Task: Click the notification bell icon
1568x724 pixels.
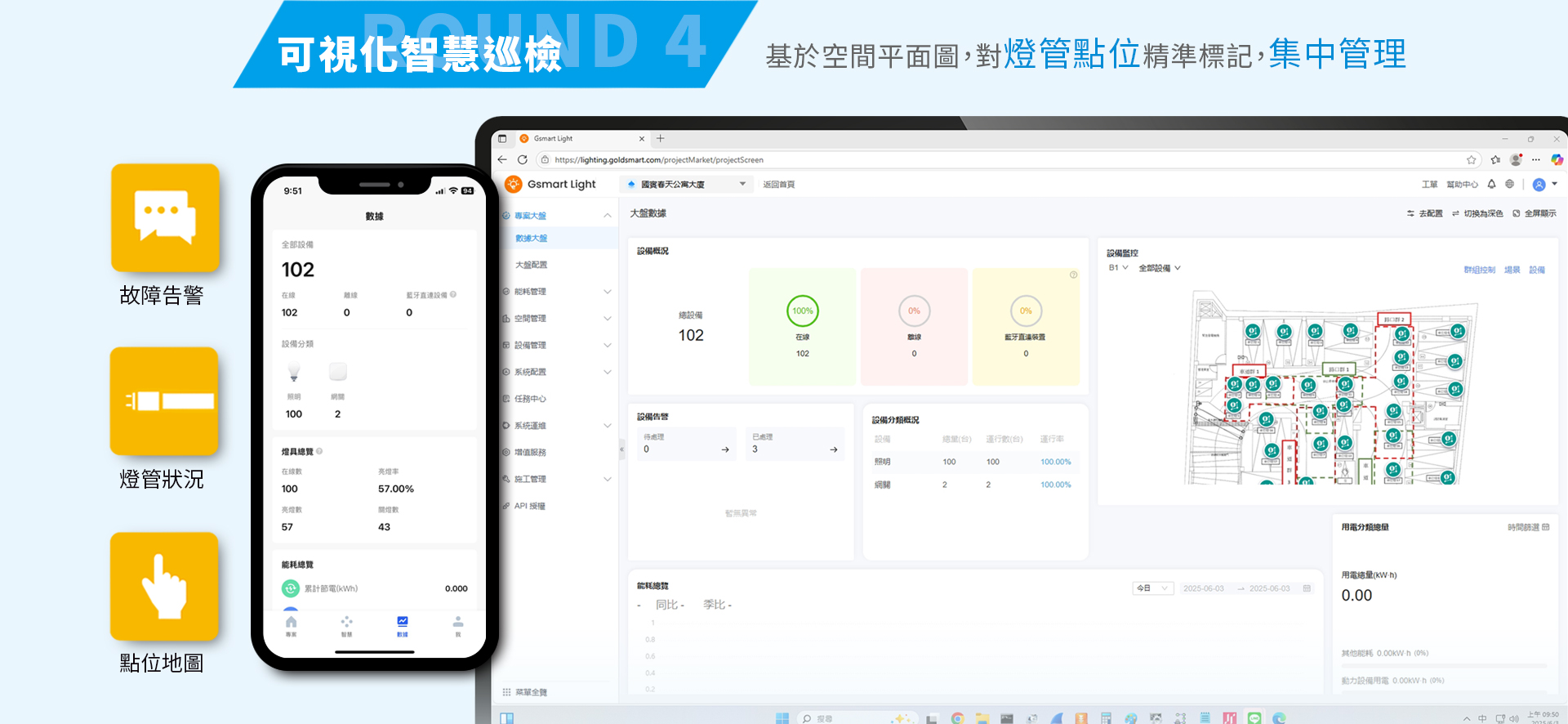Action: coord(1491,184)
